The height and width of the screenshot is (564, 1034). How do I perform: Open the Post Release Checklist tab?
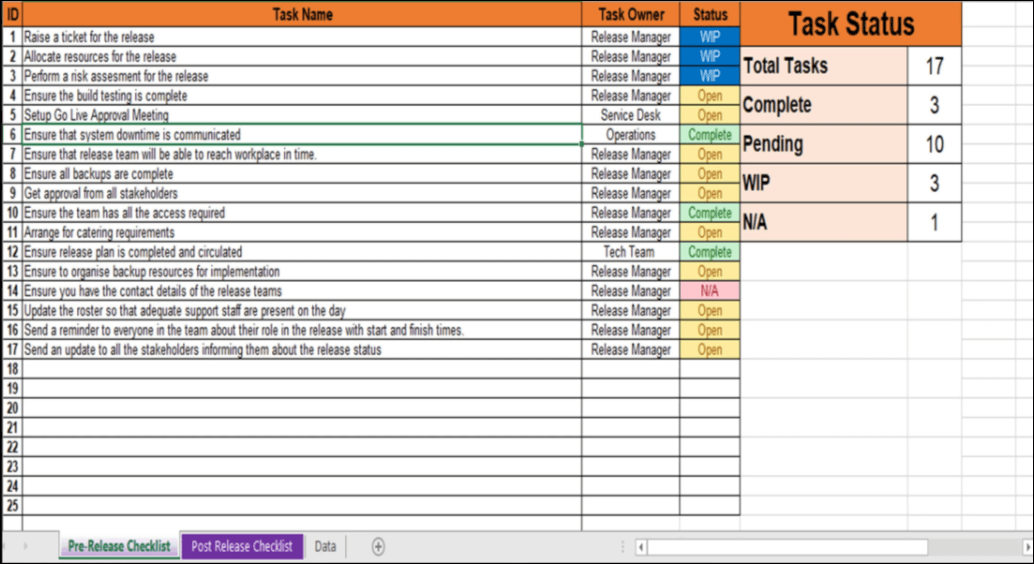pos(242,546)
